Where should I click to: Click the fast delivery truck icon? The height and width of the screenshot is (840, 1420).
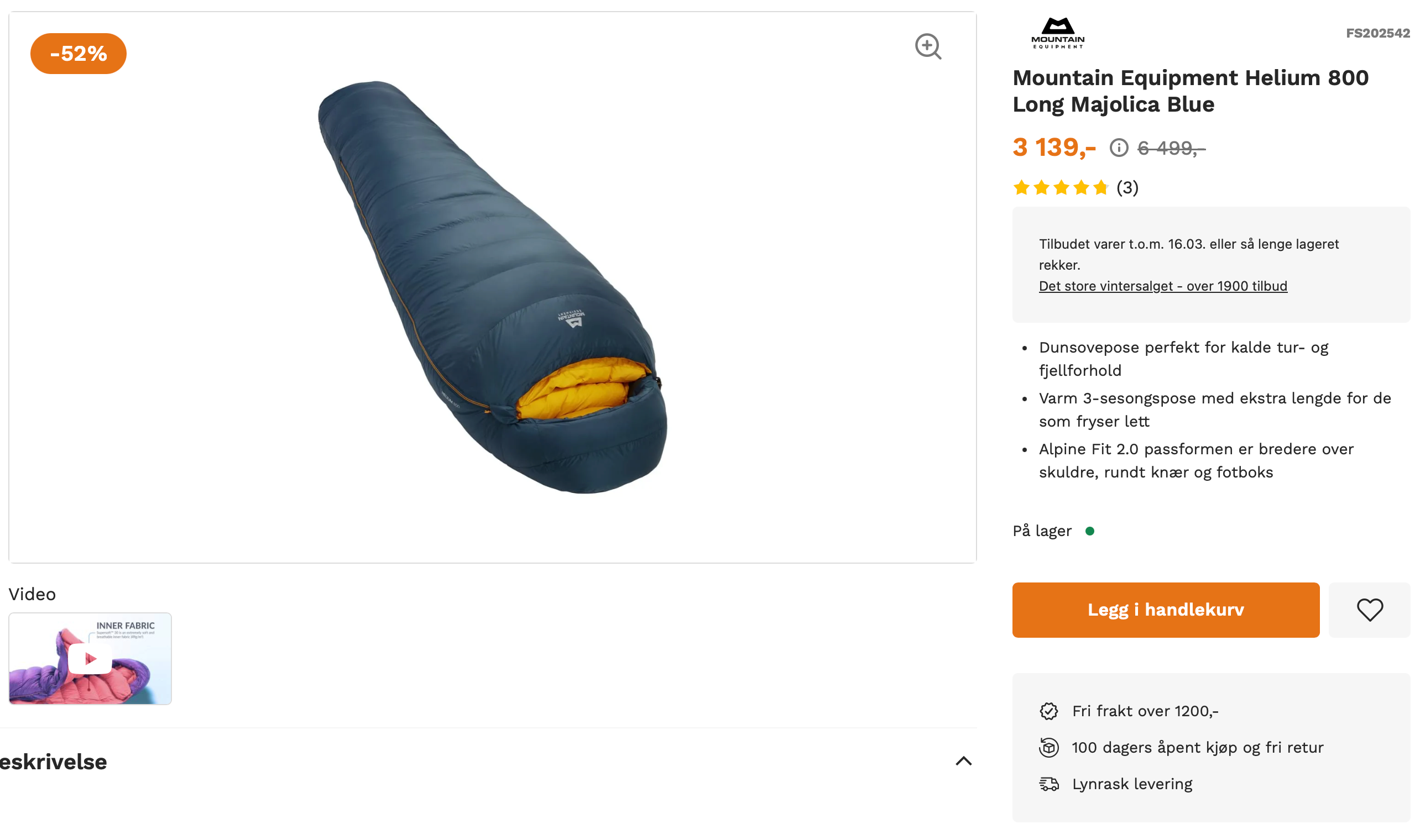pyautogui.click(x=1048, y=784)
